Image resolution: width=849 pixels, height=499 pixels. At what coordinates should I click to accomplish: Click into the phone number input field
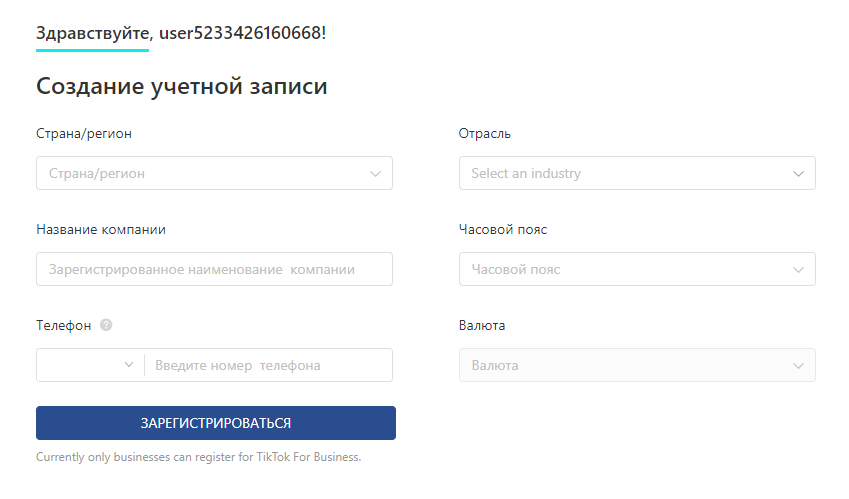(268, 365)
